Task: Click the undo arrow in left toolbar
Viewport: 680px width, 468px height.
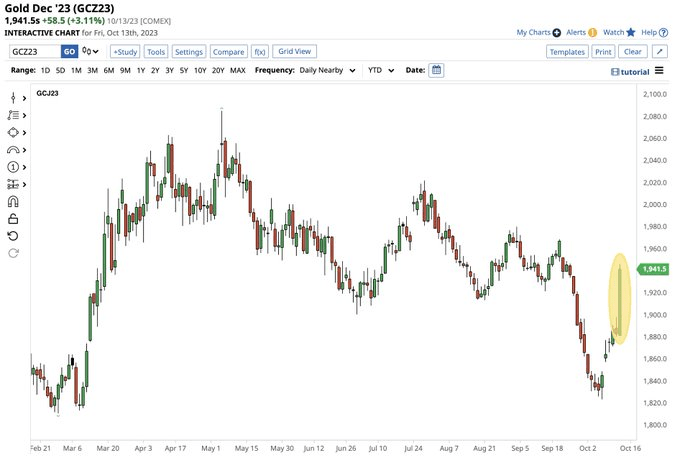Action: (13, 235)
